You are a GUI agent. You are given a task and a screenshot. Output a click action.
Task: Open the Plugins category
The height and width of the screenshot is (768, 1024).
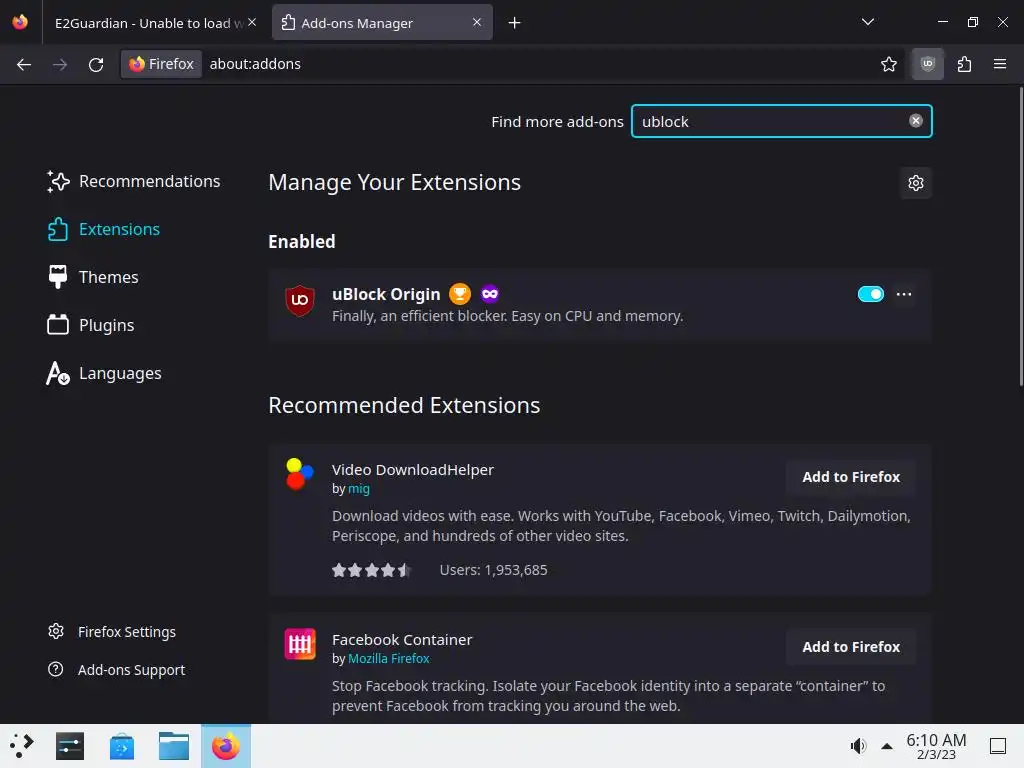click(90, 325)
